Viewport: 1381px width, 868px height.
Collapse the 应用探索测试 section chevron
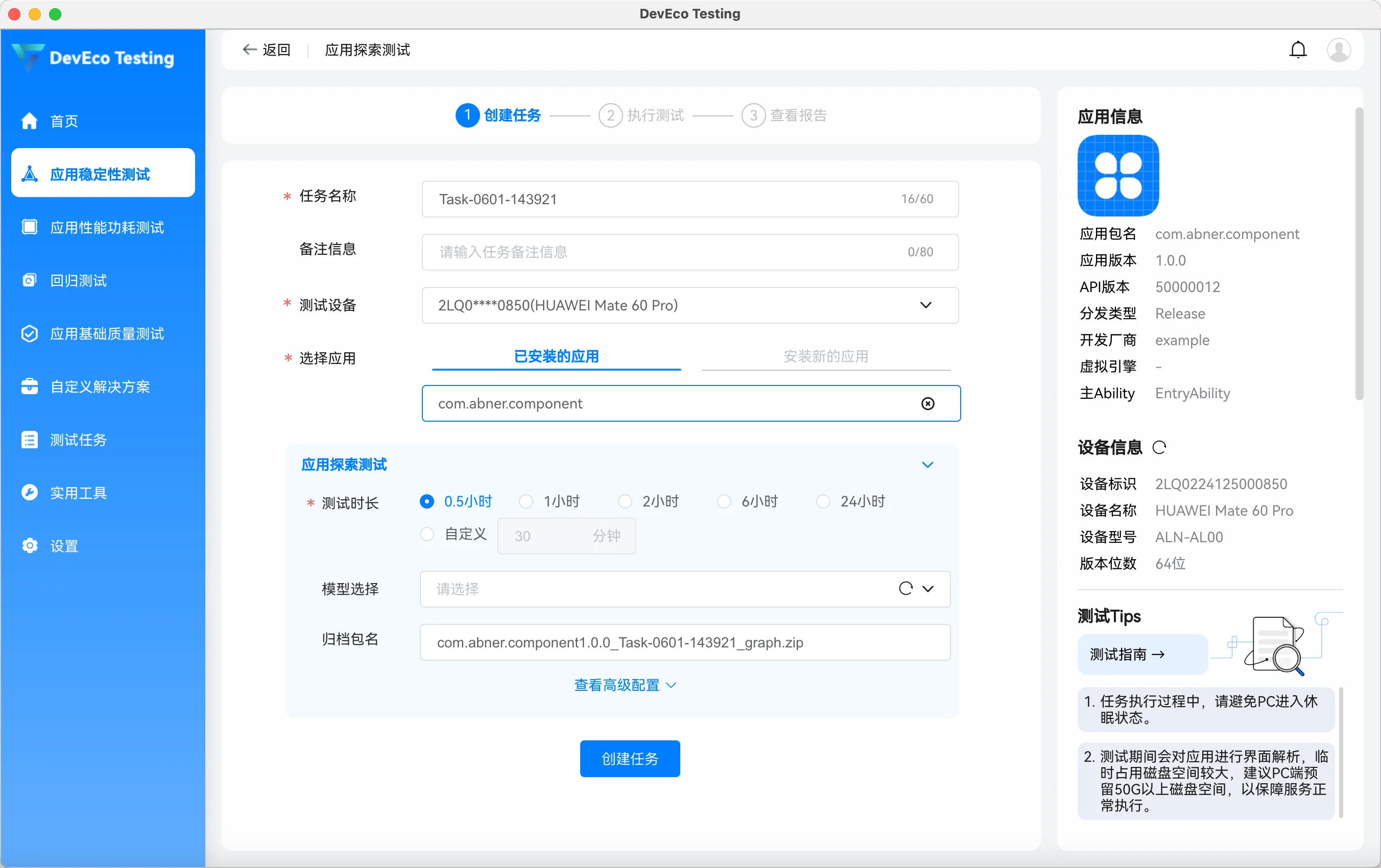pos(927,465)
